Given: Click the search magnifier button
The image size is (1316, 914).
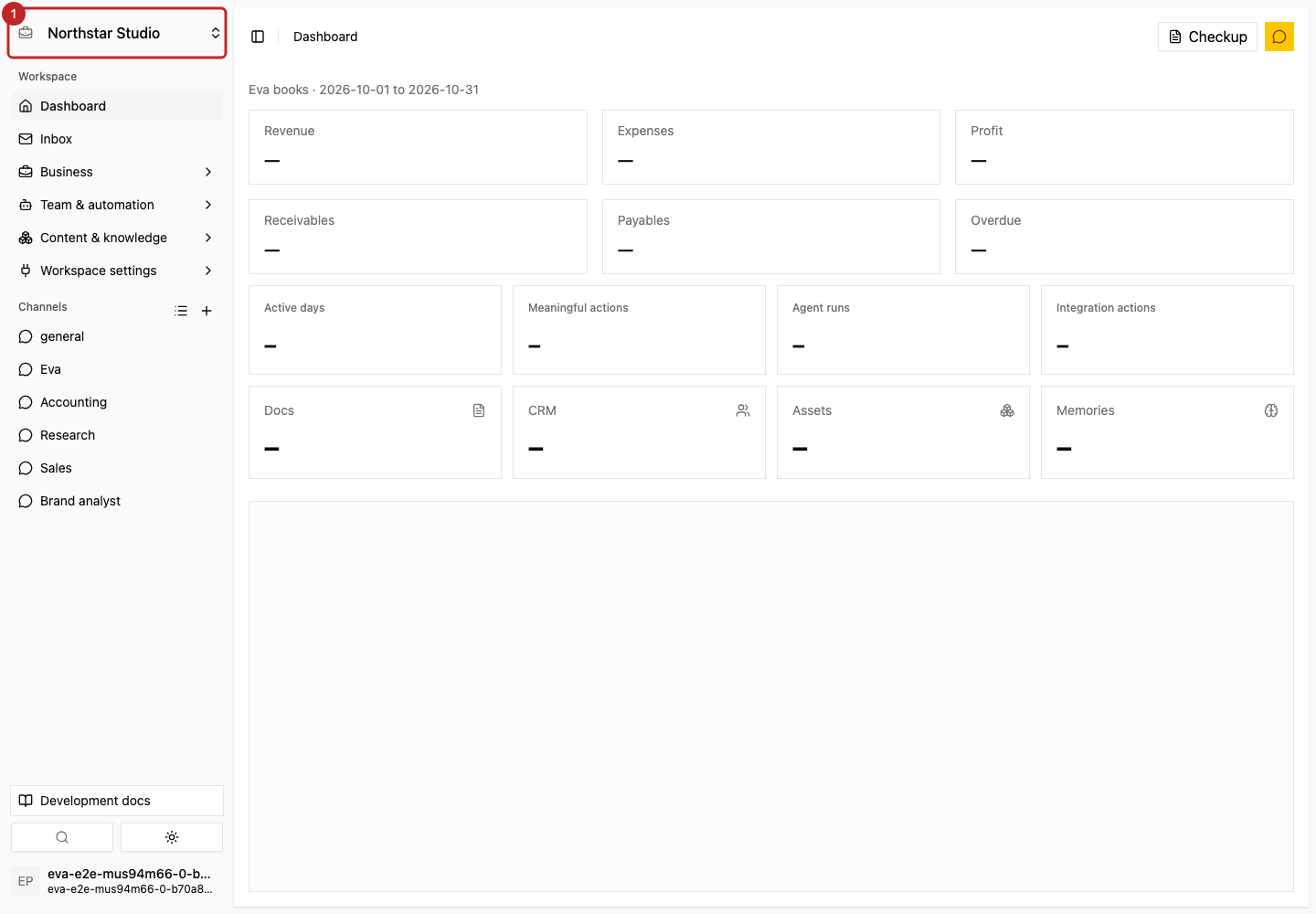Looking at the screenshot, I should (x=62, y=837).
